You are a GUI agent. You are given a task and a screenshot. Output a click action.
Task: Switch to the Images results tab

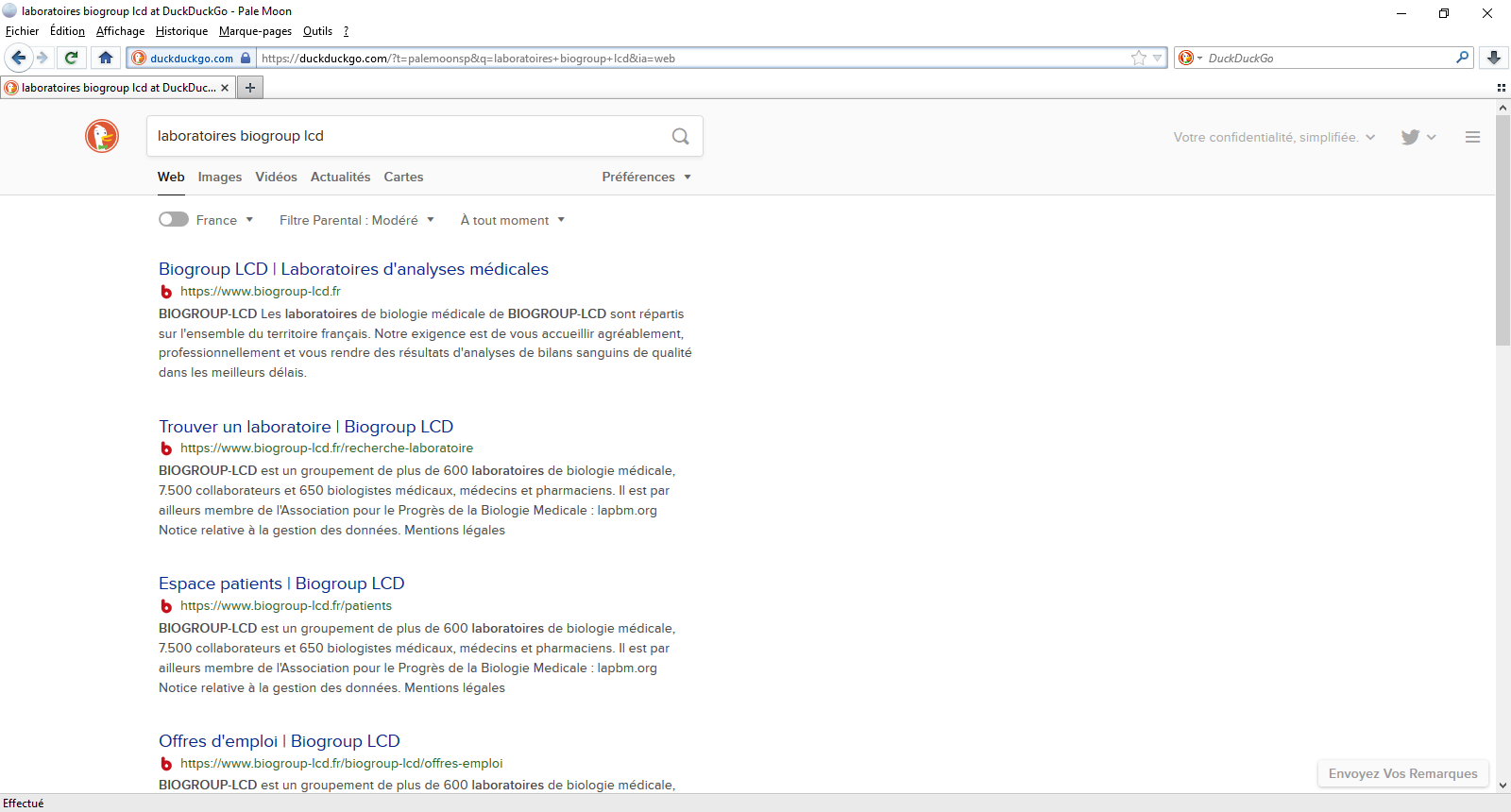coord(220,177)
